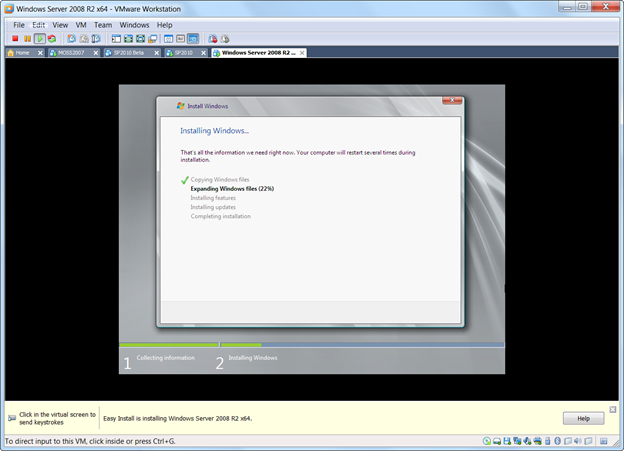624x451 pixels.
Task: Click the Help button in Easy Install bar
Action: (583, 418)
